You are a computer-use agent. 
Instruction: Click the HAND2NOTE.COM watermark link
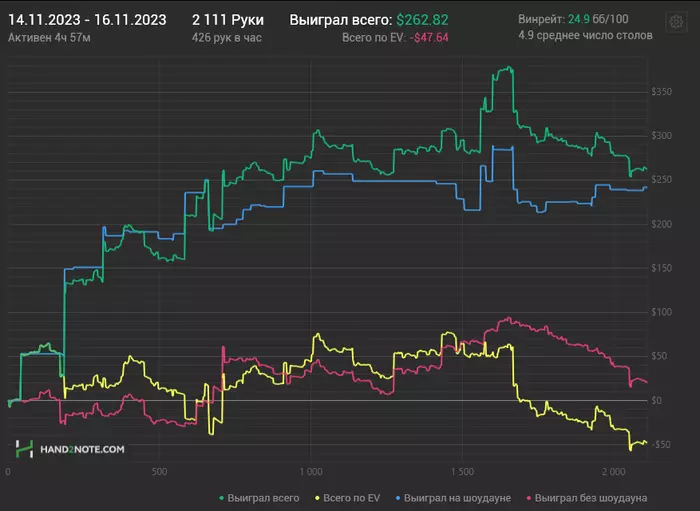tap(83, 449)
